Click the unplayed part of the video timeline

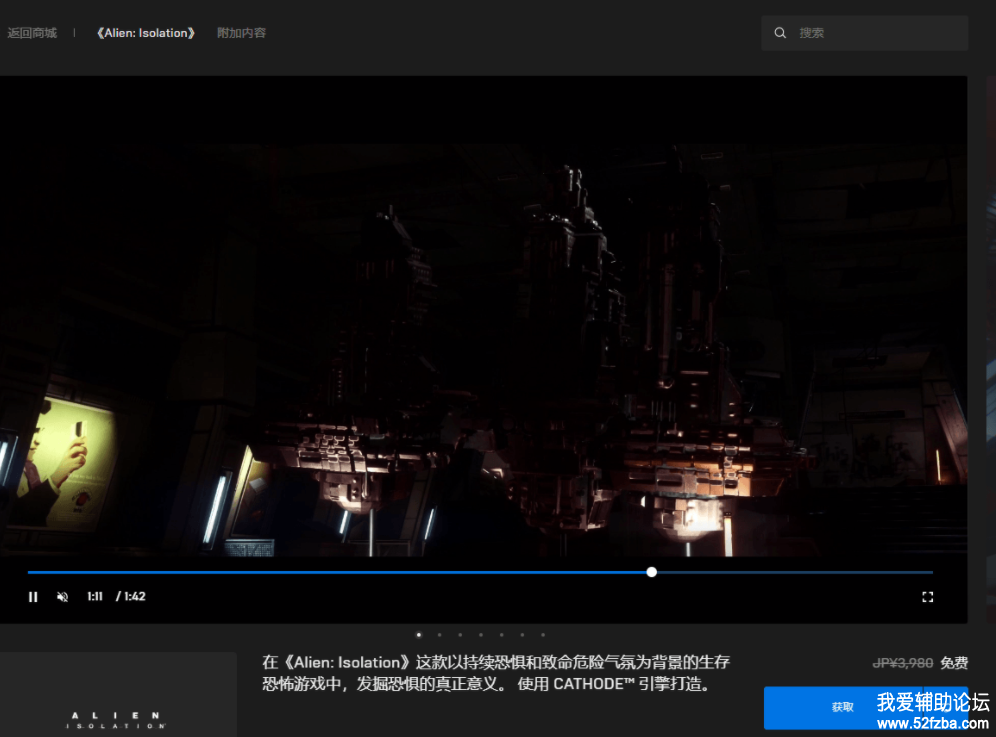(800, 572)
